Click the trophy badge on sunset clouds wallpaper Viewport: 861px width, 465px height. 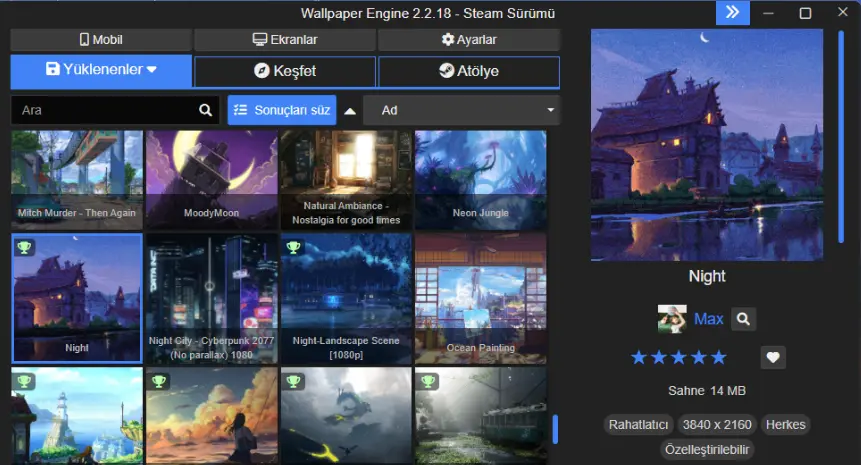tap(159, 381)
